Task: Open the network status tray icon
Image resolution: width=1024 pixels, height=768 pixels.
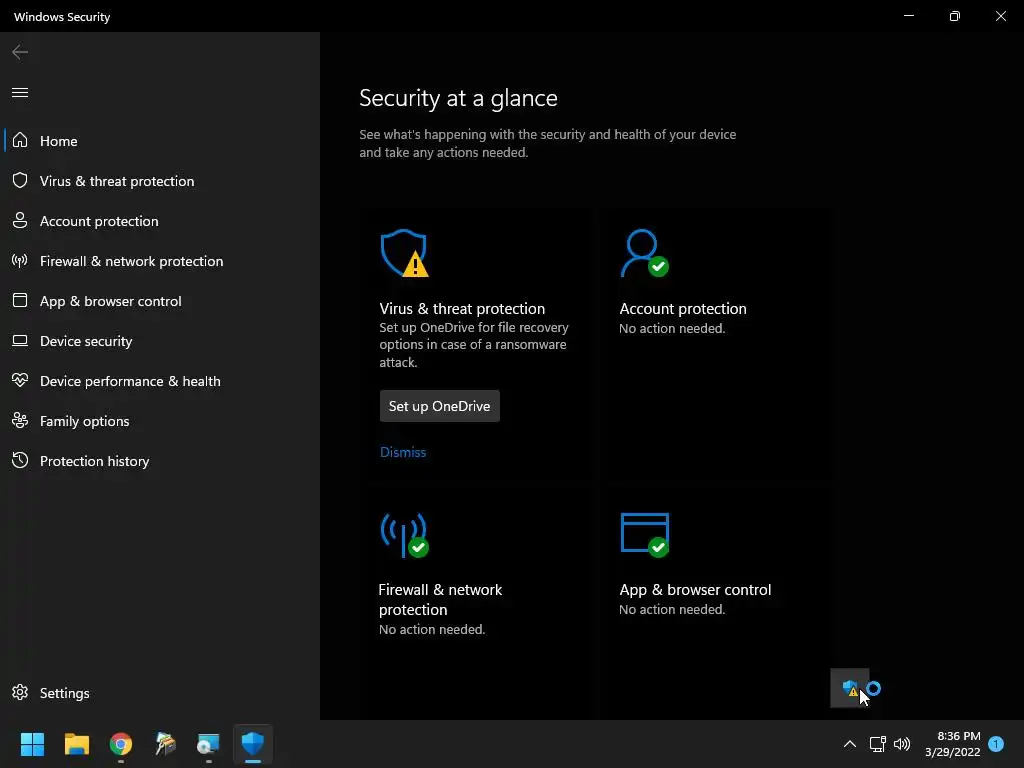Action: pos(877,744)
